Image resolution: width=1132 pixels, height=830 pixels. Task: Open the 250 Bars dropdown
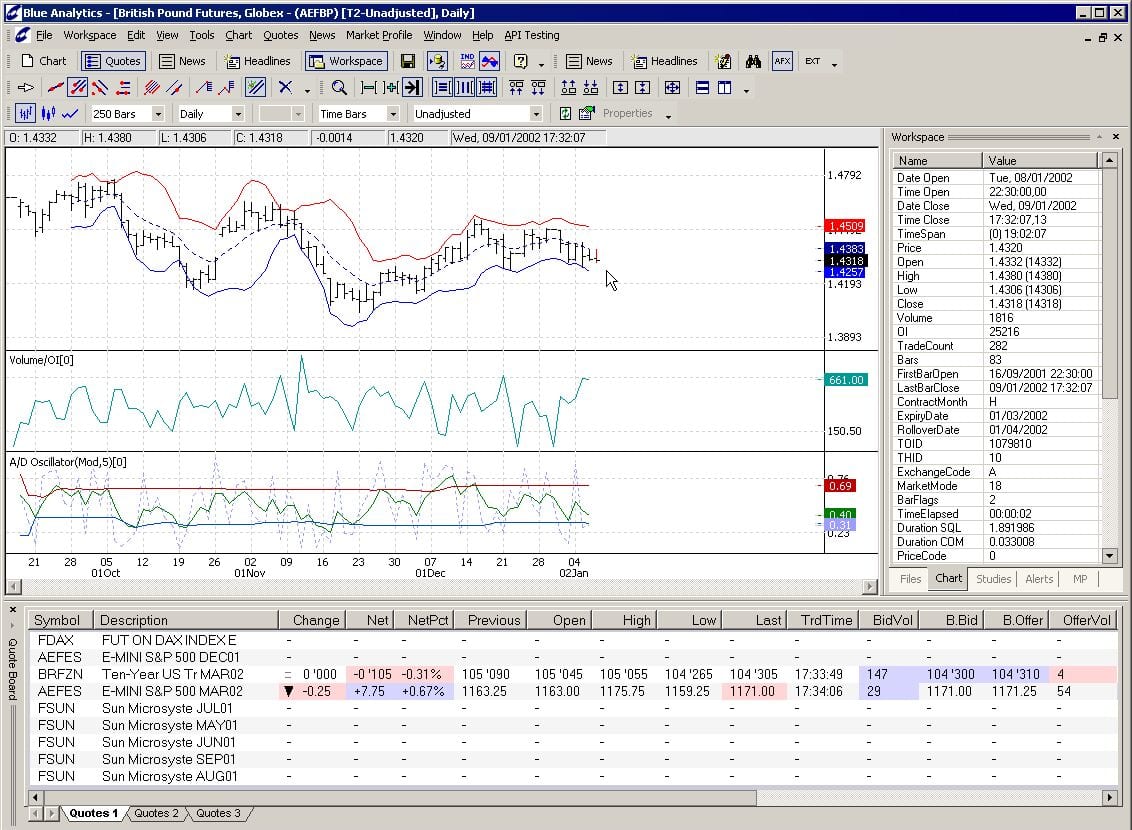160,113
